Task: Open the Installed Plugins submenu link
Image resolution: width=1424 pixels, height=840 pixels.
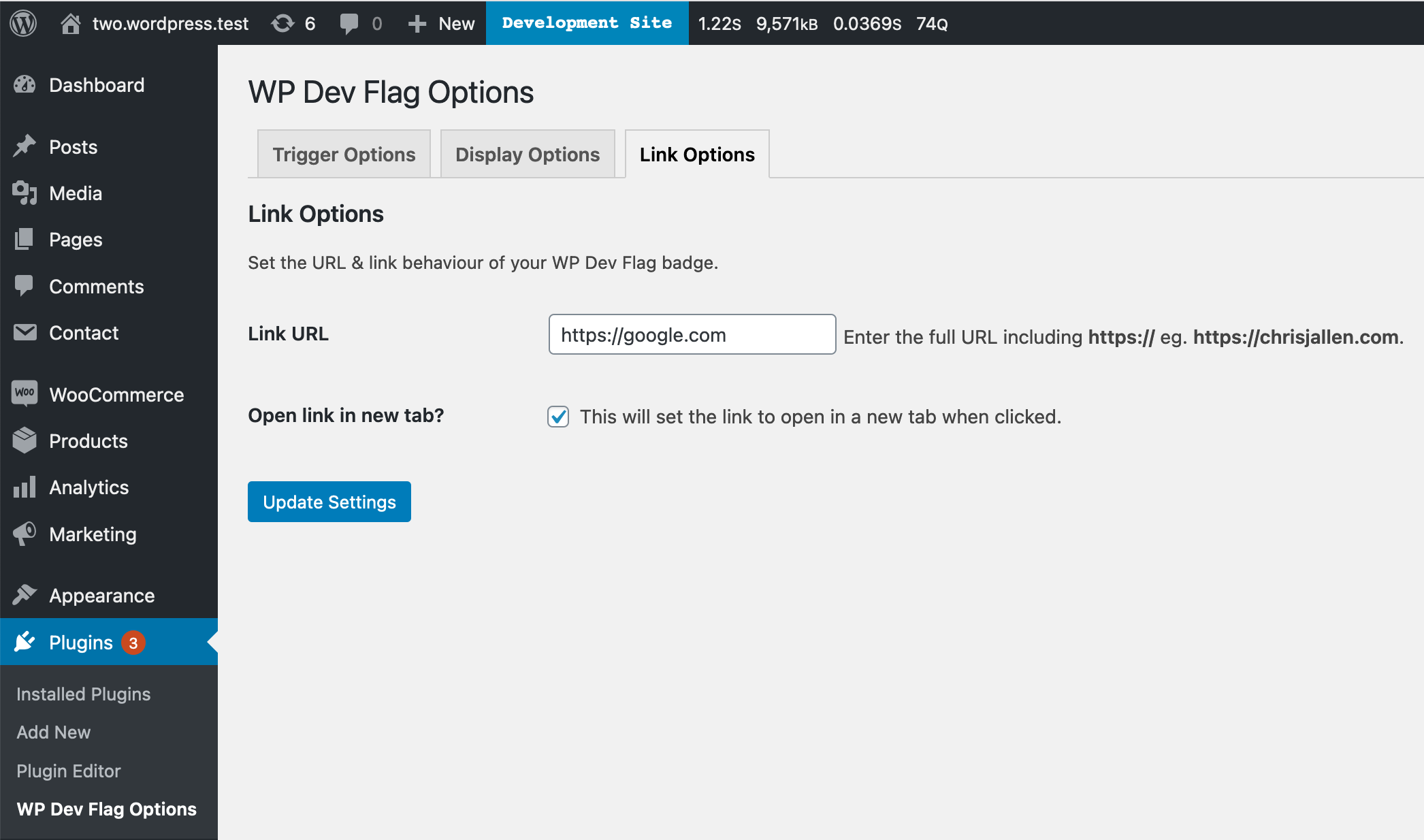Action: click(x=83, y=694)
